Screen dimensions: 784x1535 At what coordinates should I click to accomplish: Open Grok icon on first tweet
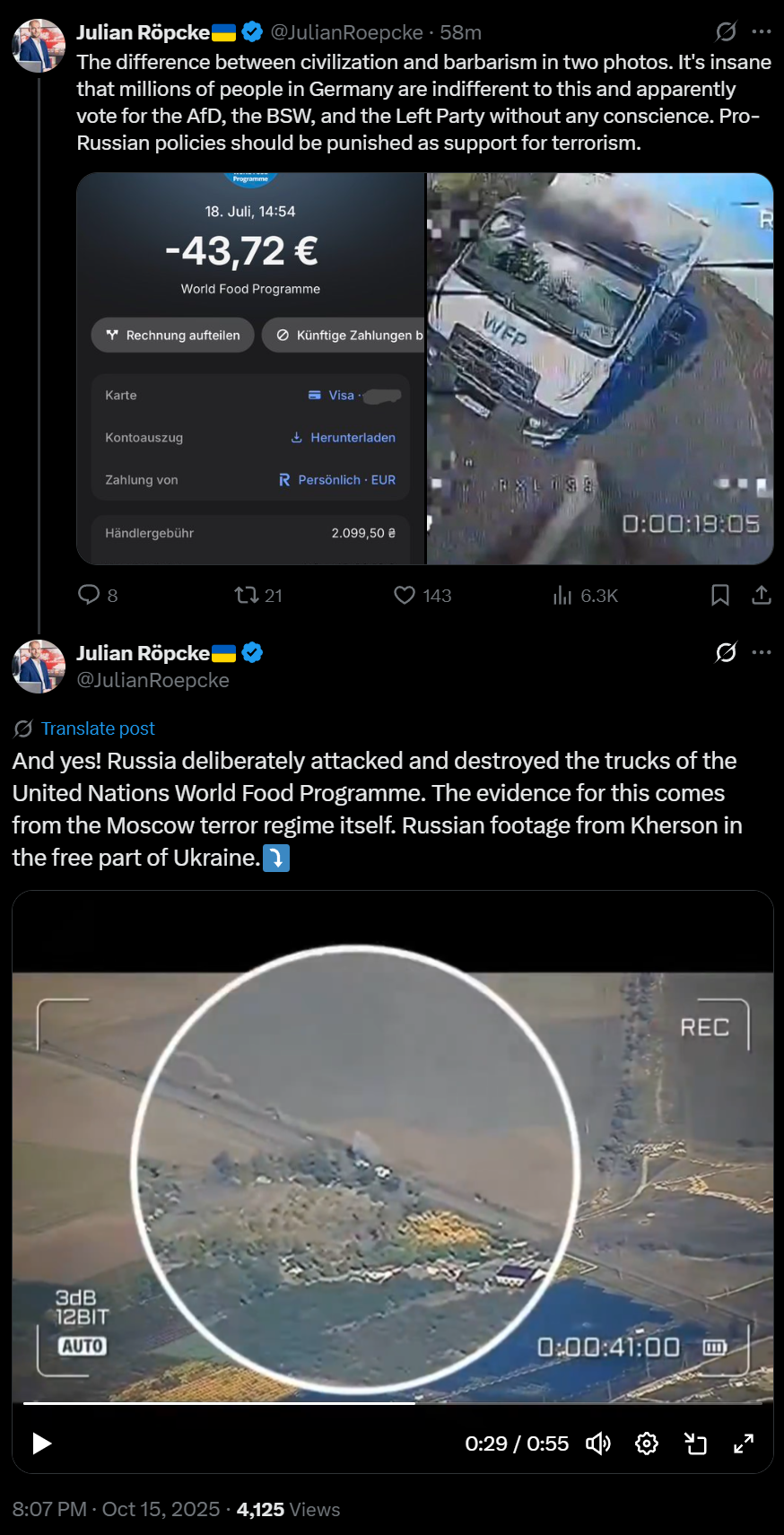pos(726,31)
